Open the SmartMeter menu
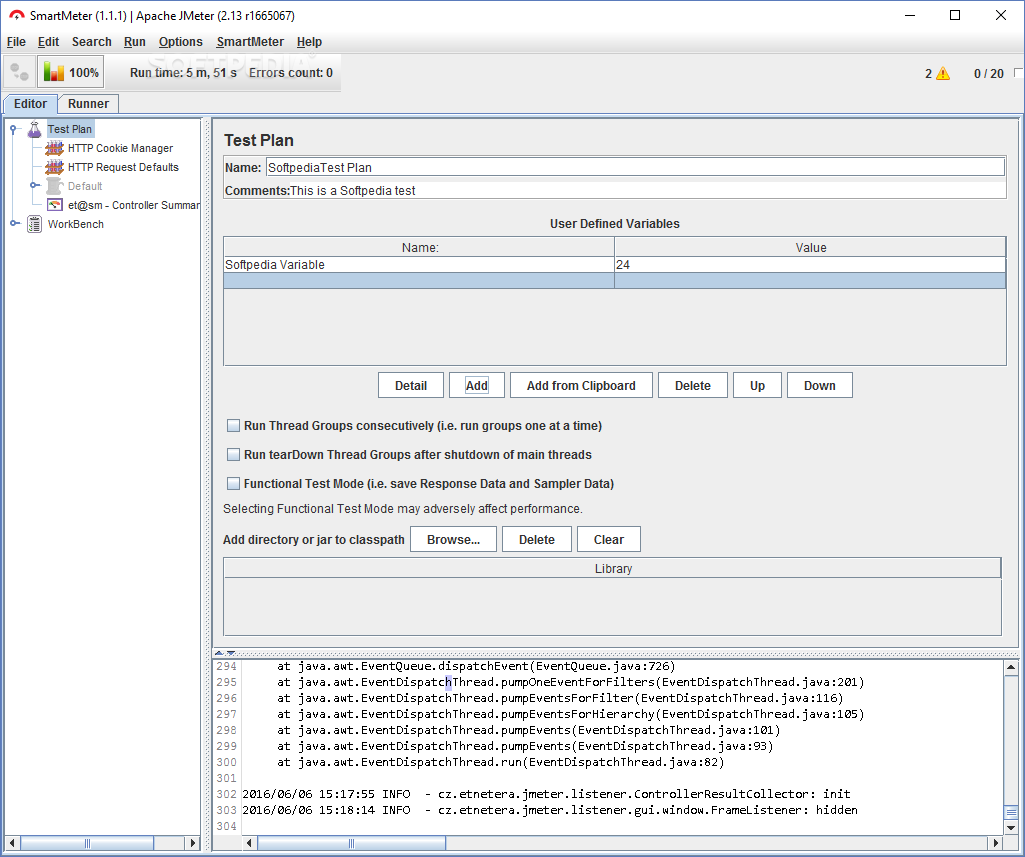Image resolution: width=1025 pixels, height=857 pixels. [250, 42]
